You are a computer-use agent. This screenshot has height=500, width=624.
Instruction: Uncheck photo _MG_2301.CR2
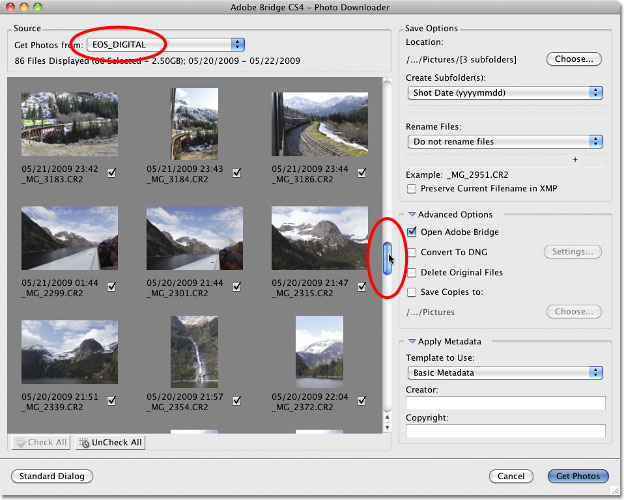tap(237, 287)
